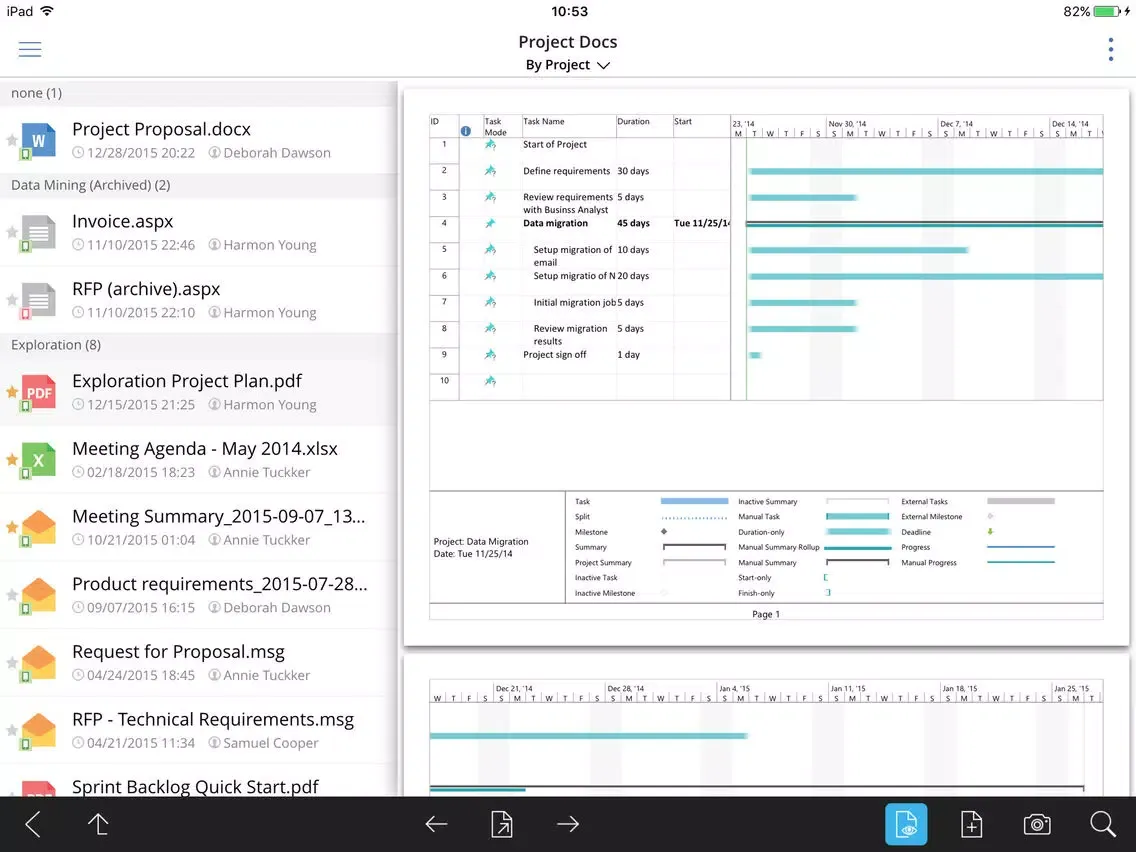Click the Task Name column header
1136x852 pixels.
point(543,122)
